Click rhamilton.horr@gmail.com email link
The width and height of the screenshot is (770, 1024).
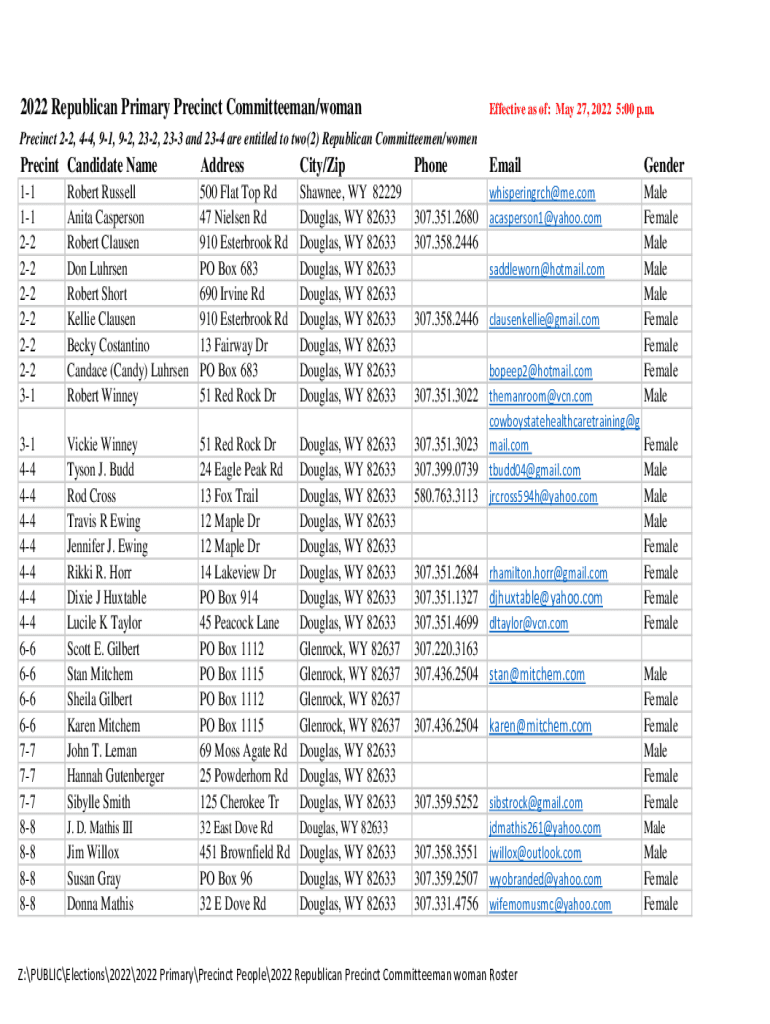[x=548, y=573]
